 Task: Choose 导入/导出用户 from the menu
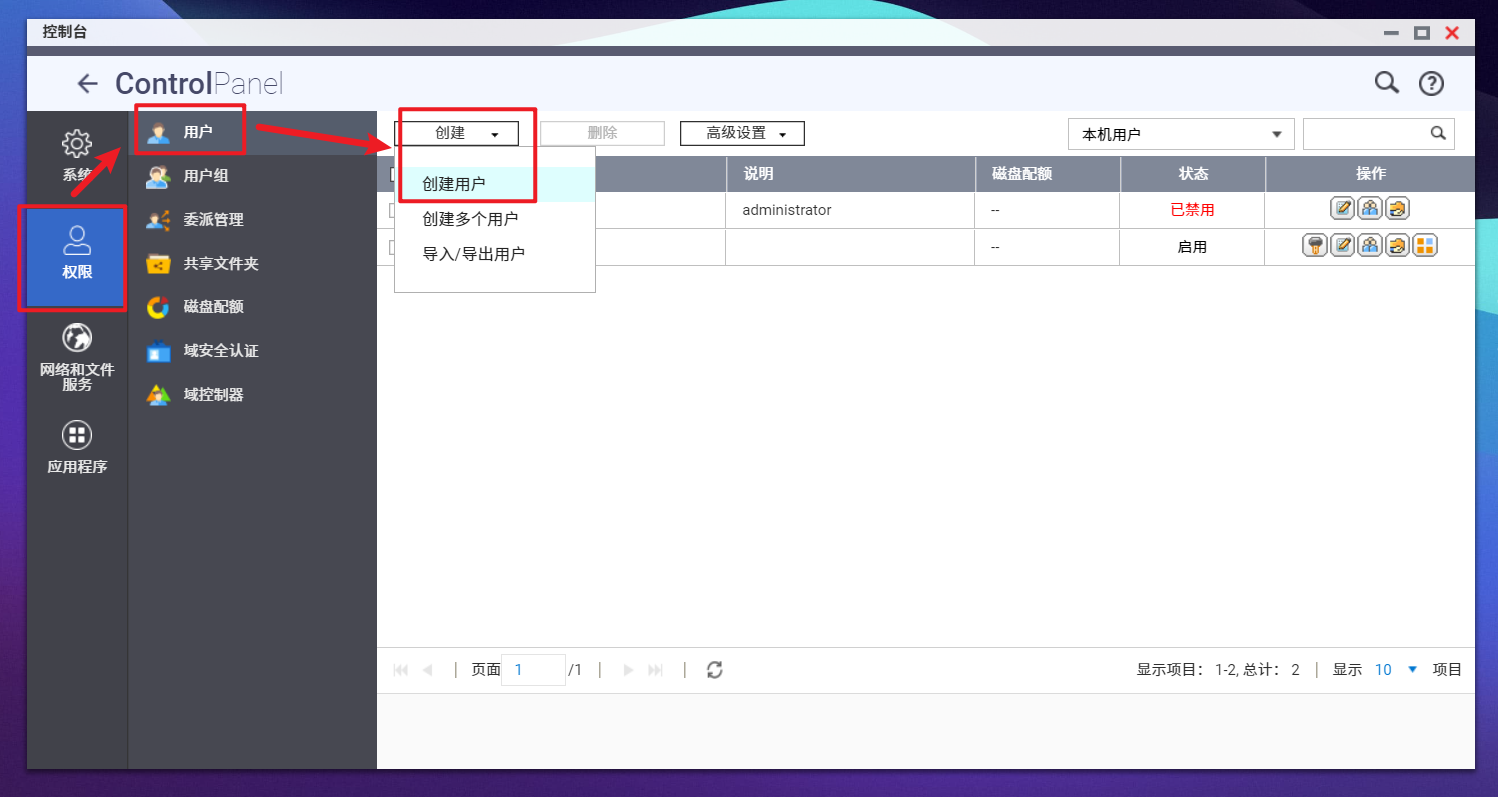point(495,254)
